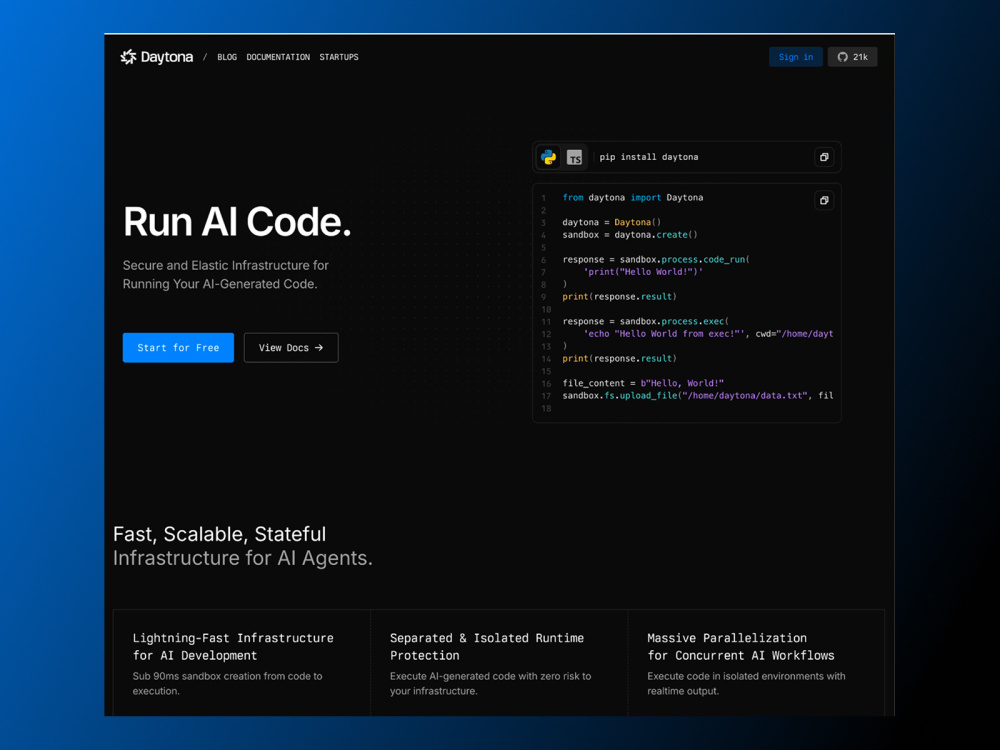Image resolution: width=1000 pixels, height=750 pixels.
Task: Click code line 'response = sandbox.process.exec('
Action: (645, 321)
